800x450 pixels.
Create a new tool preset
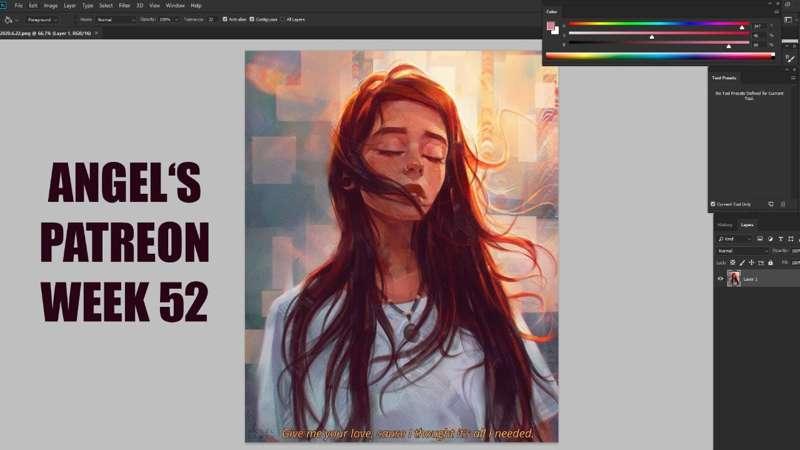click(771, 204)
